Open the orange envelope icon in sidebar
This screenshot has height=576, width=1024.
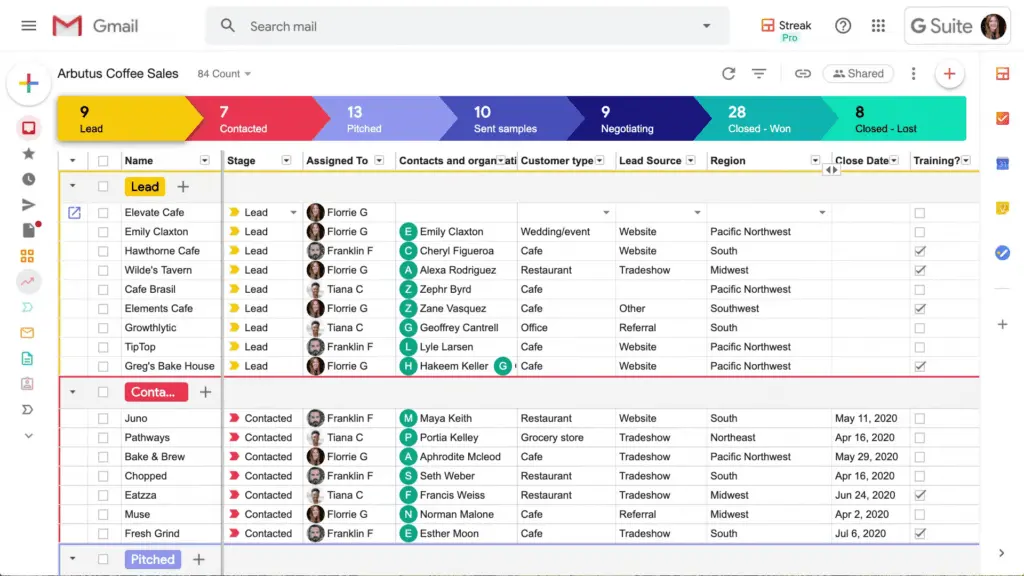pos(27,333)
